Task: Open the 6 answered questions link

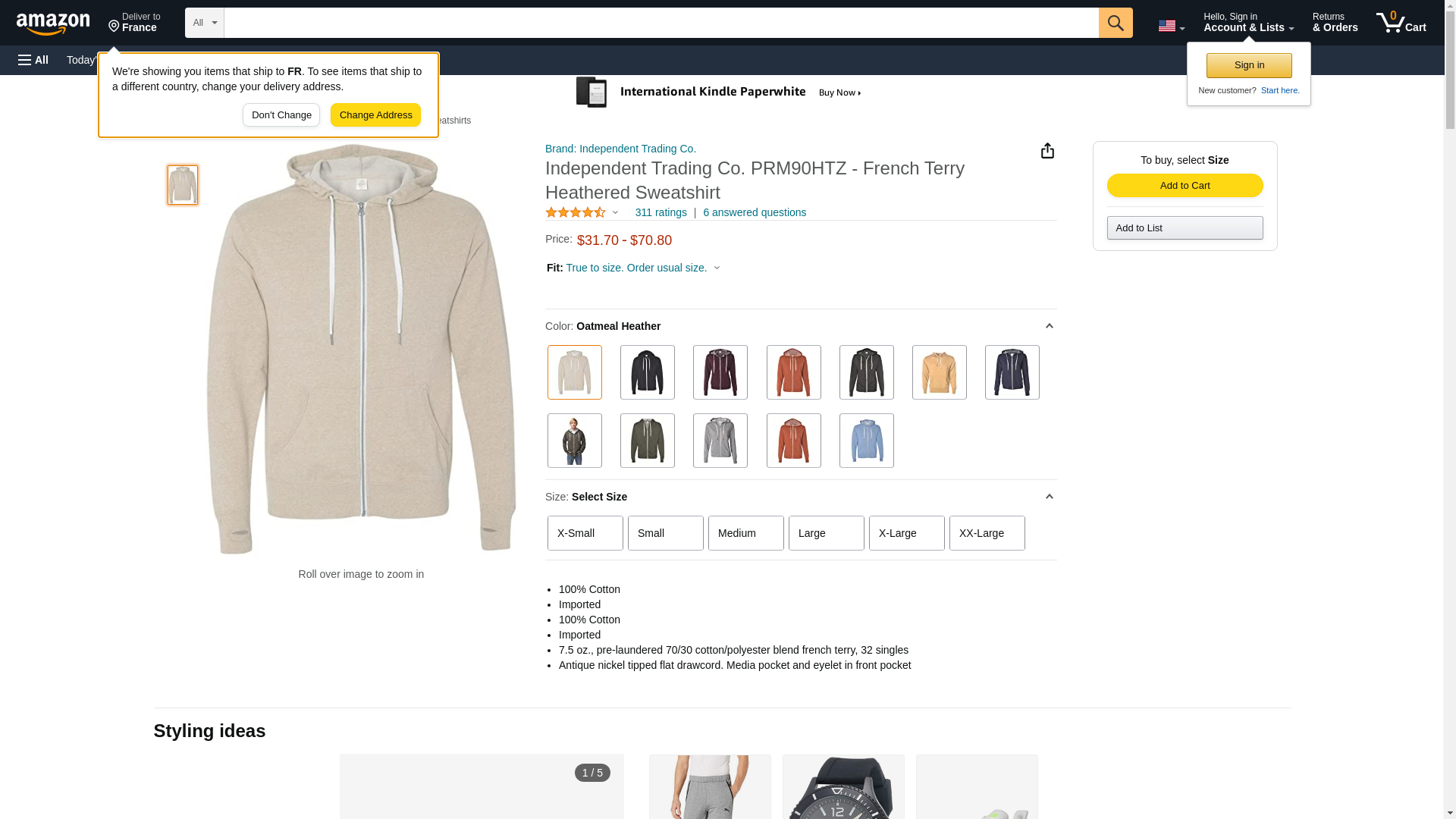Action: pos(754,213)
